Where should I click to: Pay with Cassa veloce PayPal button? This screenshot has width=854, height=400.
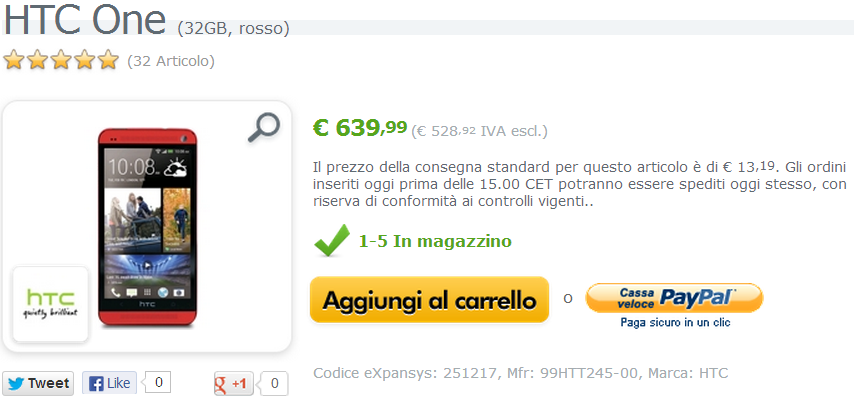coord(674,298)
